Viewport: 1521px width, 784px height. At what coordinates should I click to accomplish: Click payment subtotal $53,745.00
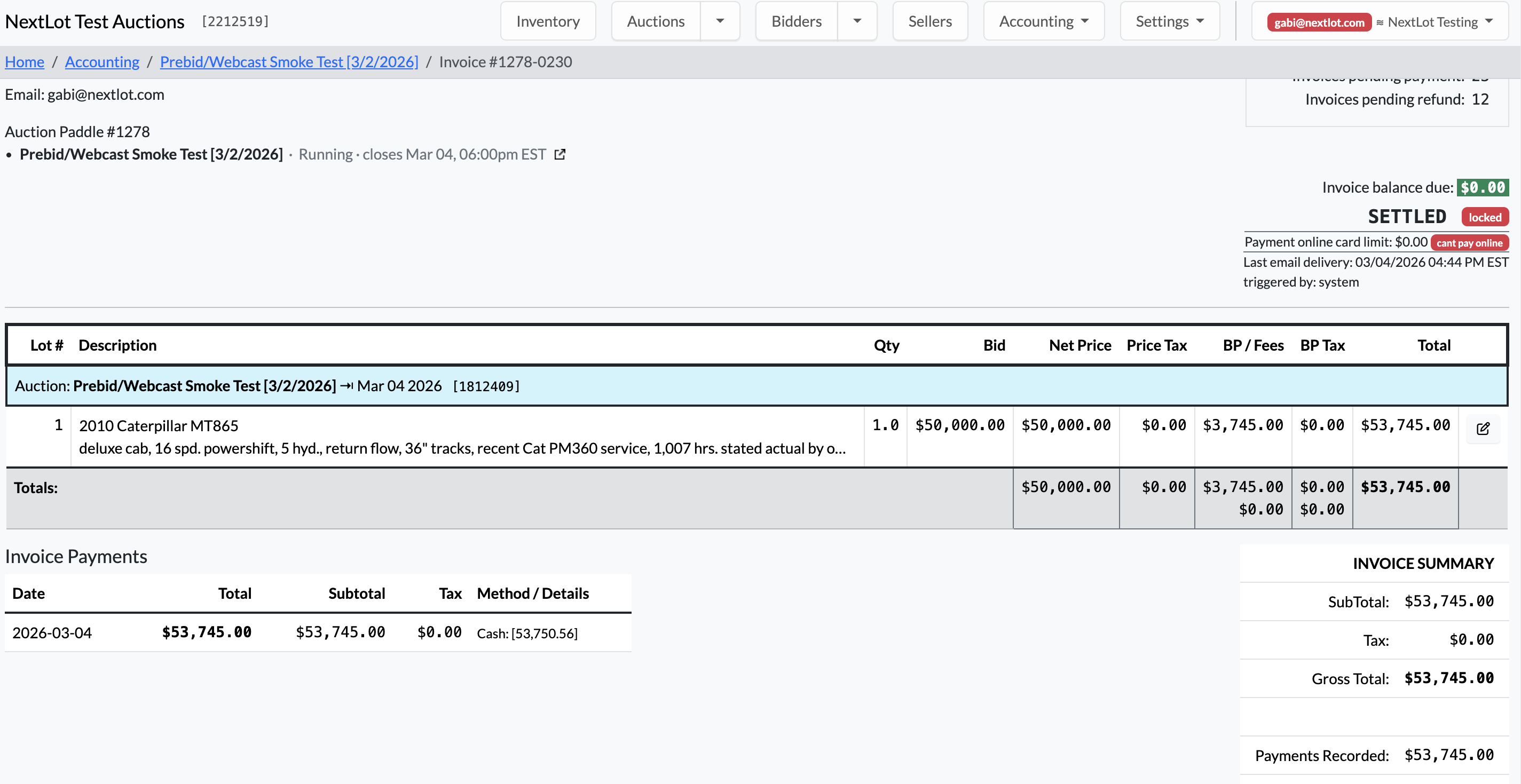pyautogui.click(x=340, y=632)
